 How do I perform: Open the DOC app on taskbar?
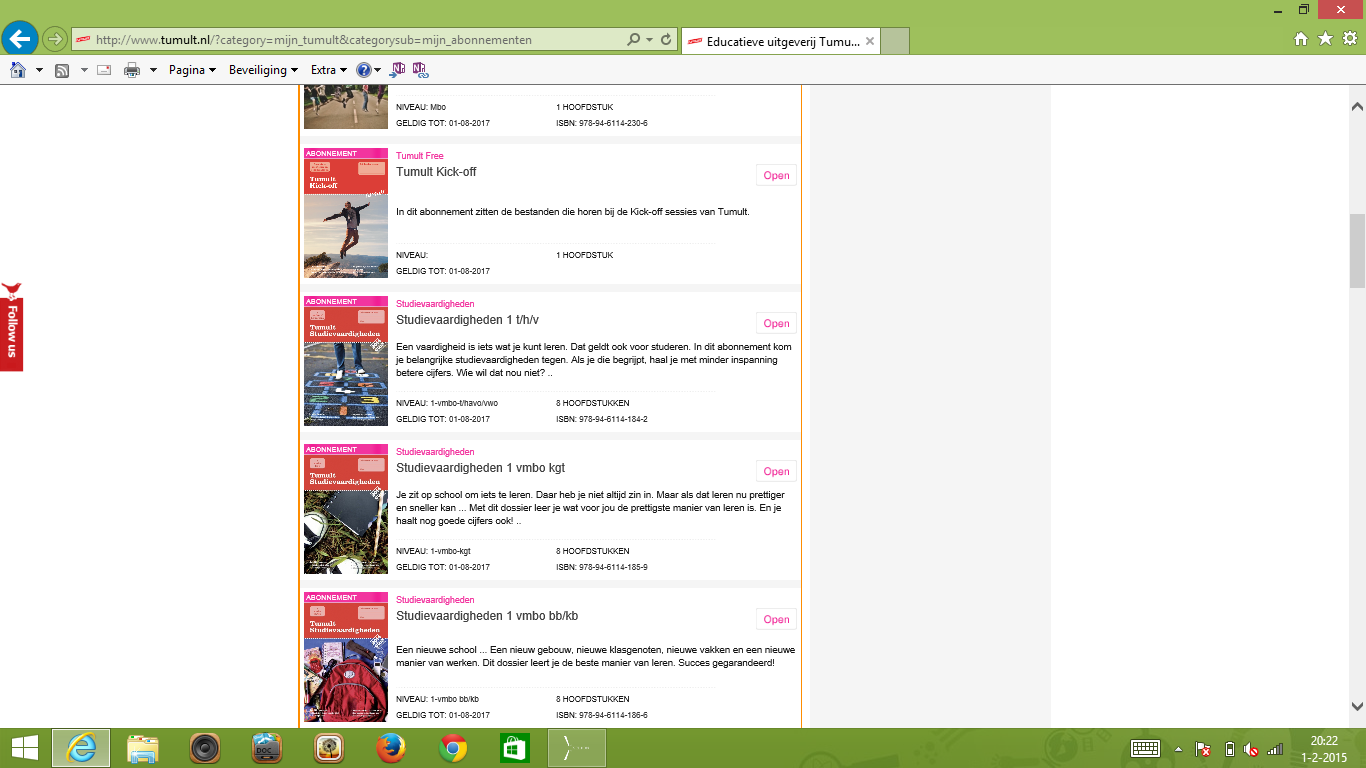(x=267, y=748)
